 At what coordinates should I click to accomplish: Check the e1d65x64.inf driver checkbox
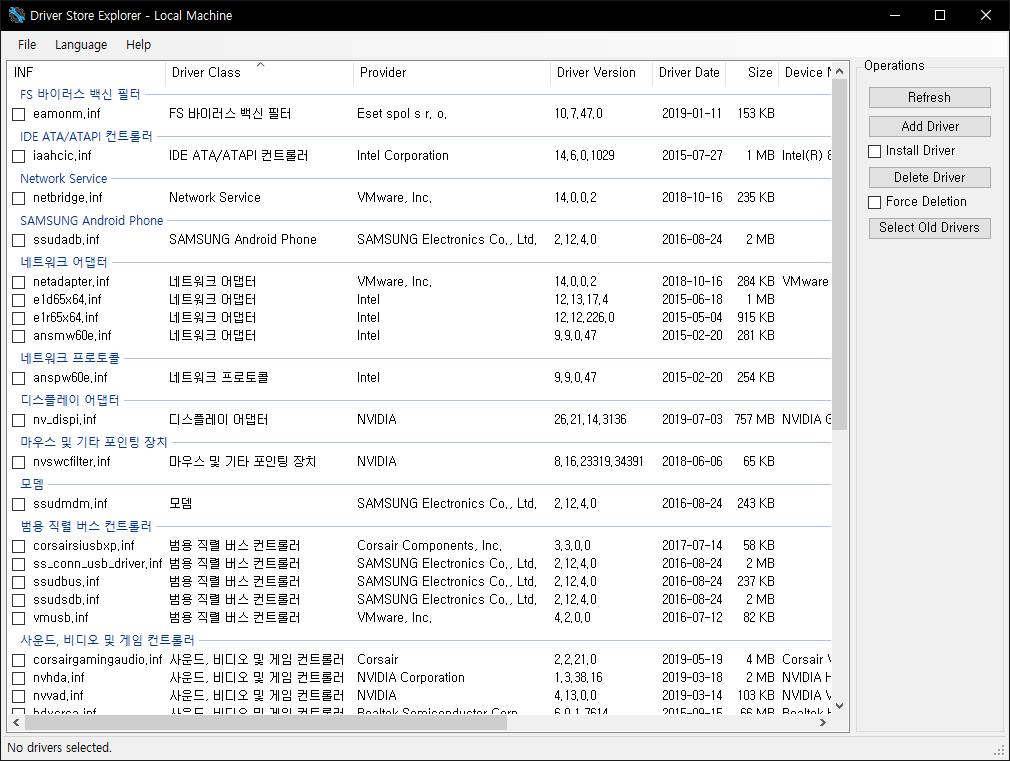[x=19, y=300]
